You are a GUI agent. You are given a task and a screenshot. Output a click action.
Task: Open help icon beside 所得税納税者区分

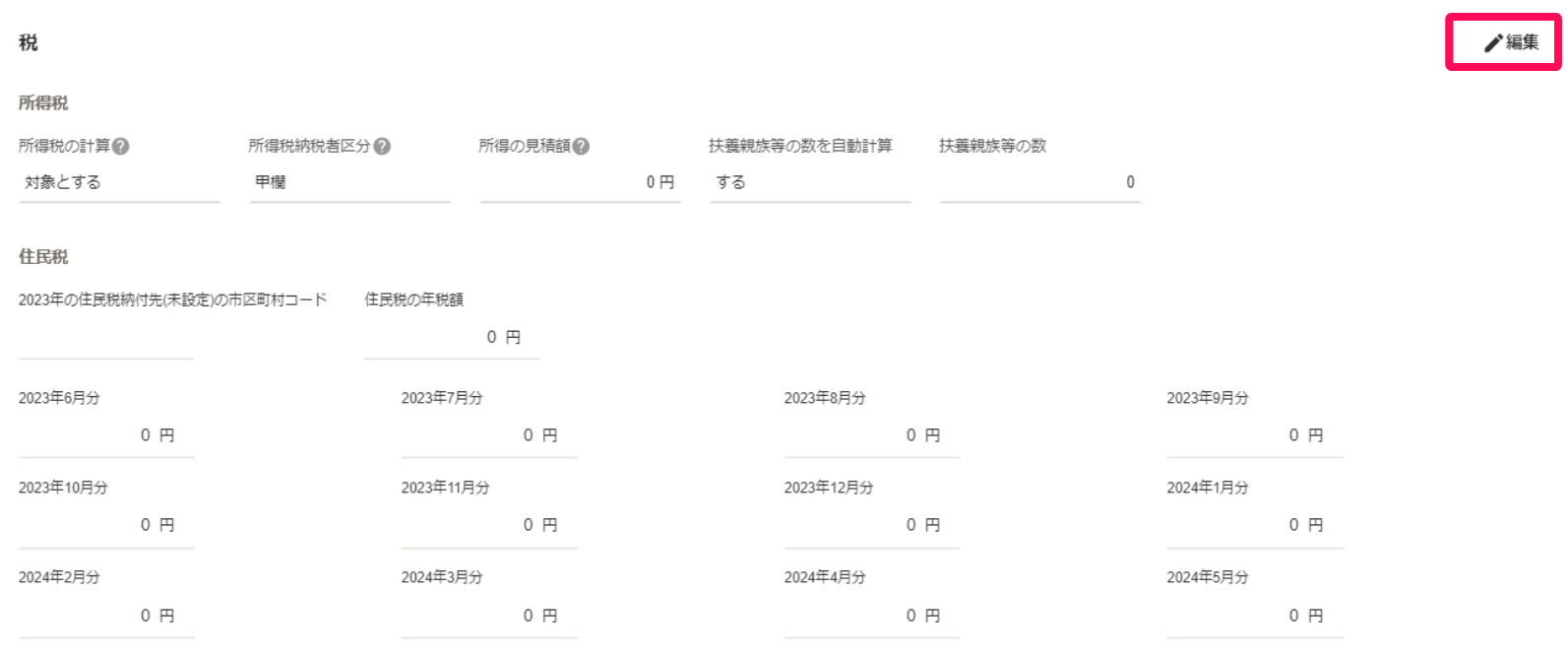[x=382, y=146]
